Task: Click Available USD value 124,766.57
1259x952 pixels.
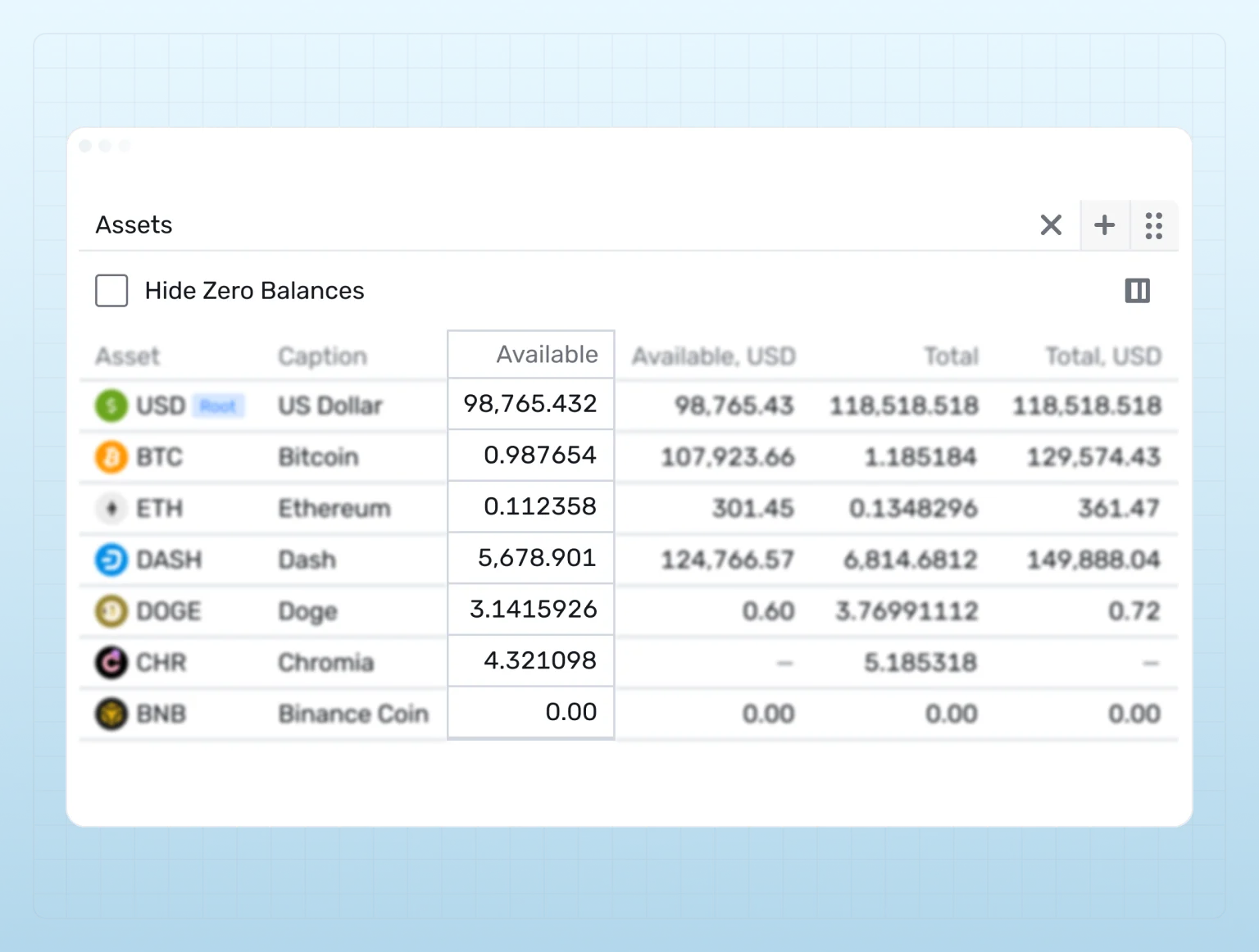Action: pyautogui.click(x=728, y=560)
